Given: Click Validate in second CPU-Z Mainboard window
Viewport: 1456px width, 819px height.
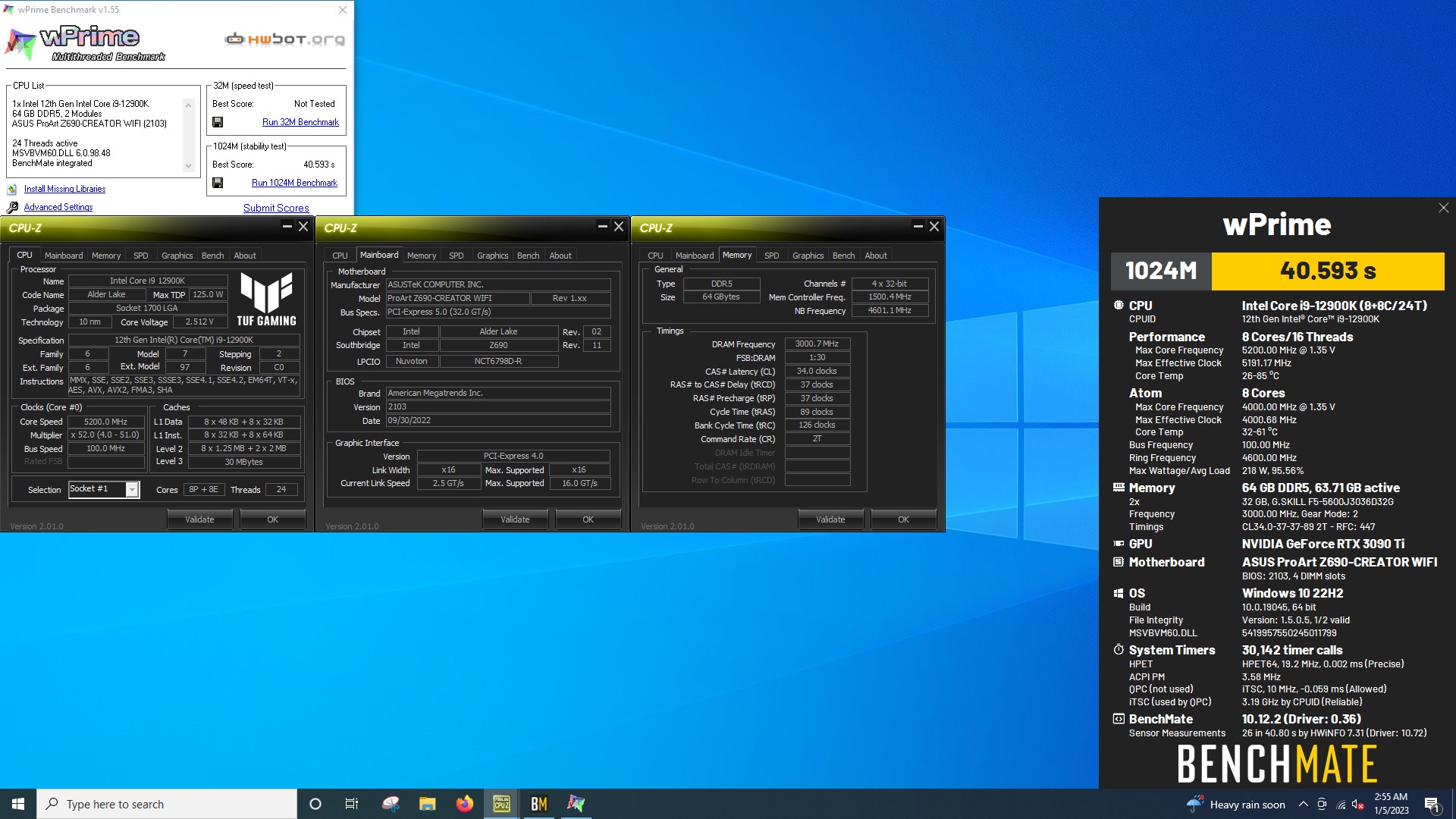Looking at the screenshot, I should tap(515, 519).
